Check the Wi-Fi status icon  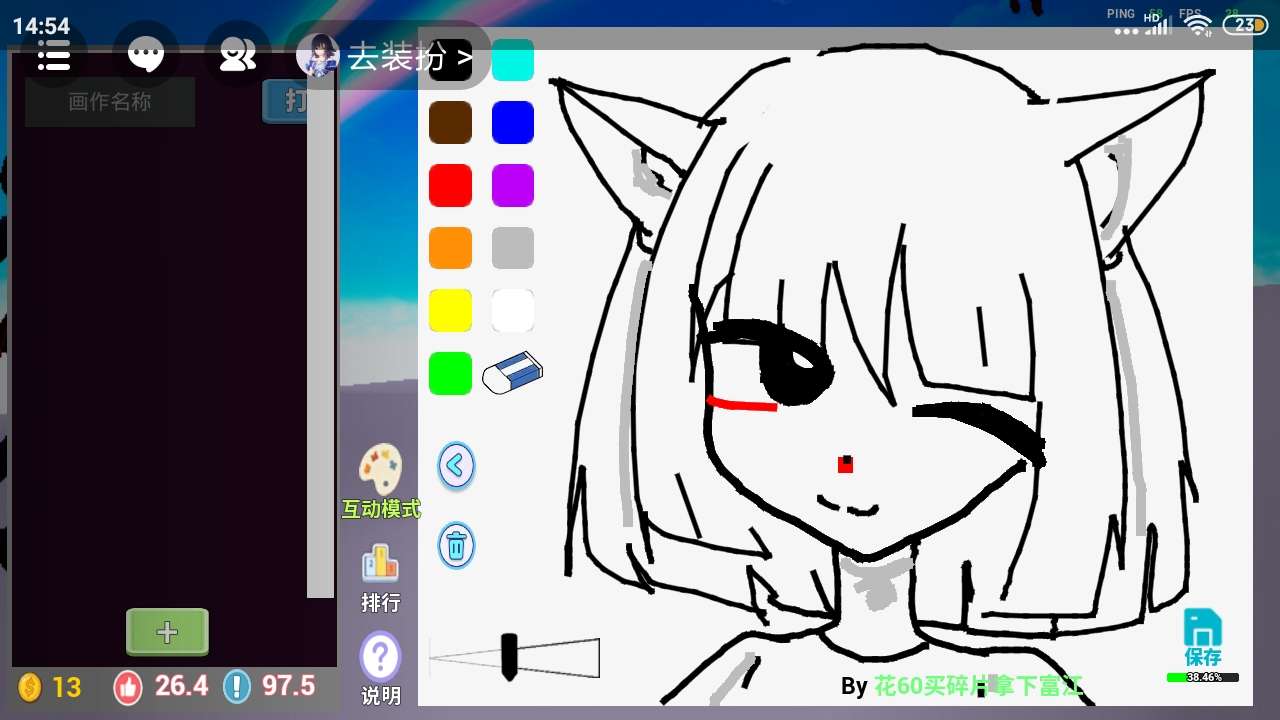1197,25
